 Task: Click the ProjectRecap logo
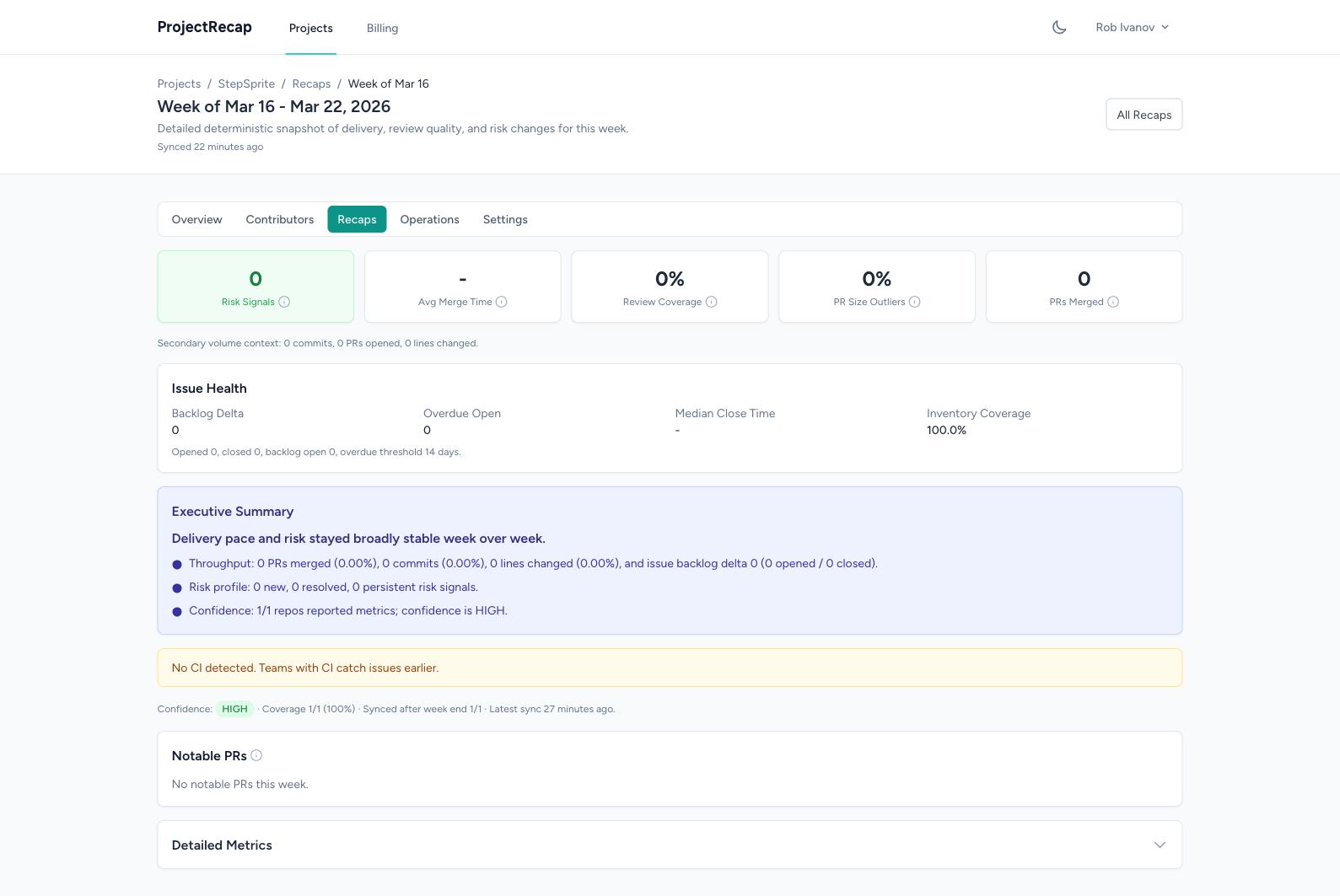point(204,27)
